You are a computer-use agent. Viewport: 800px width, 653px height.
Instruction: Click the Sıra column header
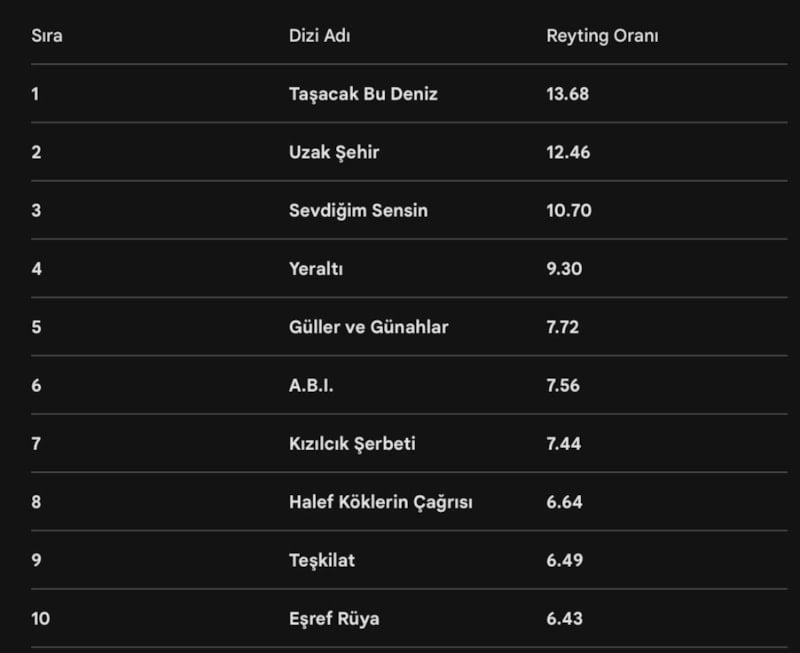click(47, 36)
